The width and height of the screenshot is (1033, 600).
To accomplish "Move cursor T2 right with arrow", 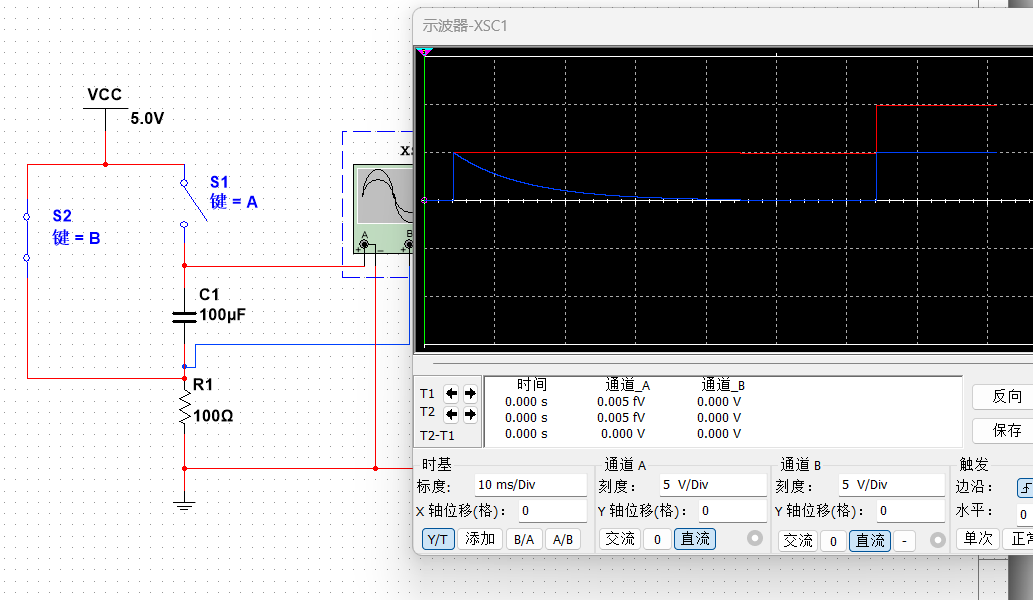I will (x=470, y=414).
